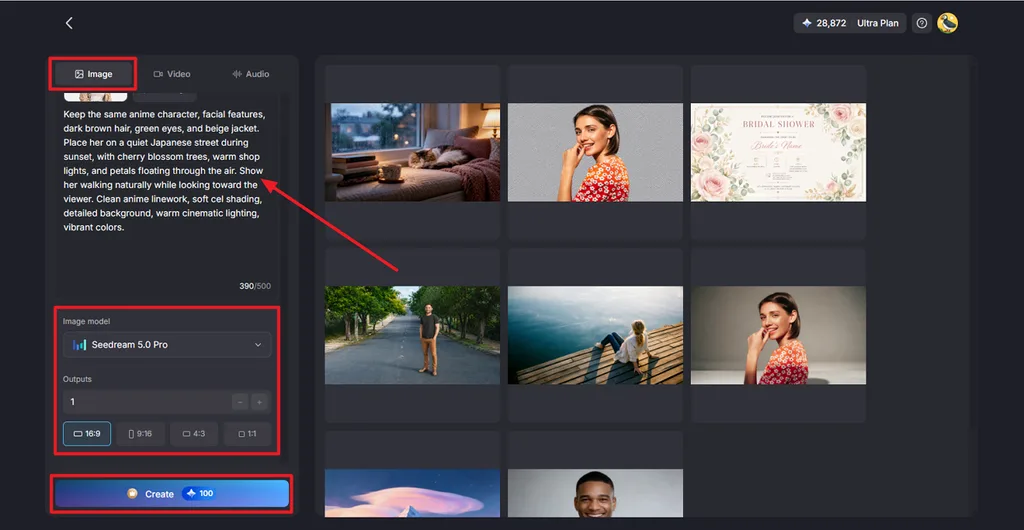Open the user profile avatar
Screen dimensions: 1024x530
pos(947,23)
